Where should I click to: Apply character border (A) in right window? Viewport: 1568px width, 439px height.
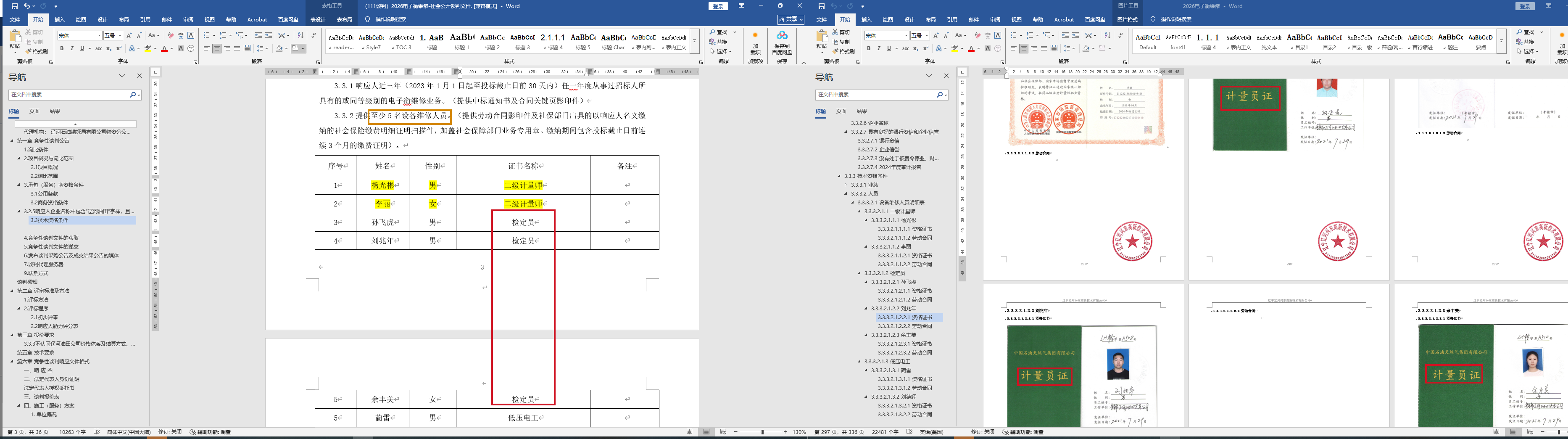click(x=998, y=35)
